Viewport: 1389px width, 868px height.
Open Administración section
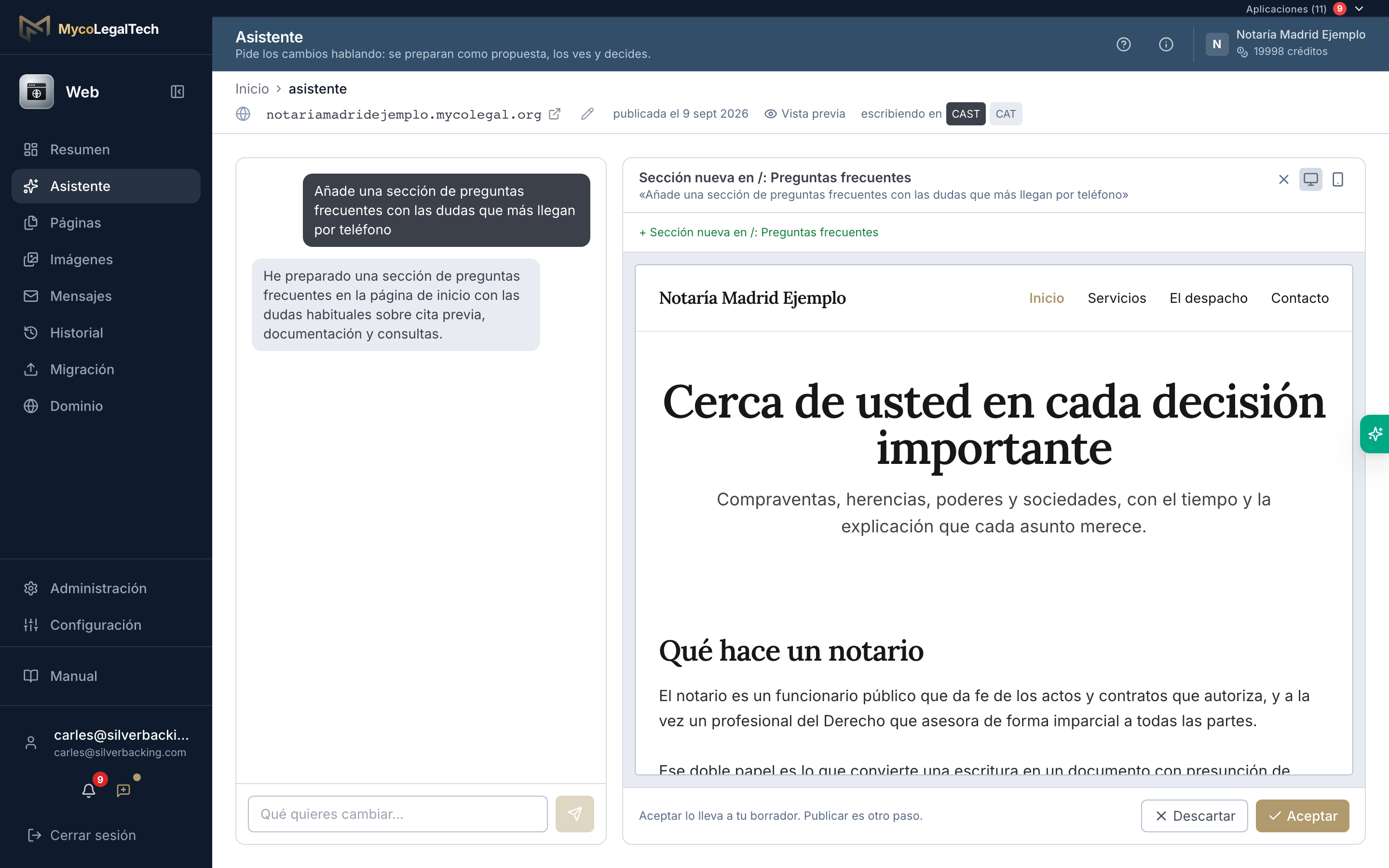[x=106, y=588]
